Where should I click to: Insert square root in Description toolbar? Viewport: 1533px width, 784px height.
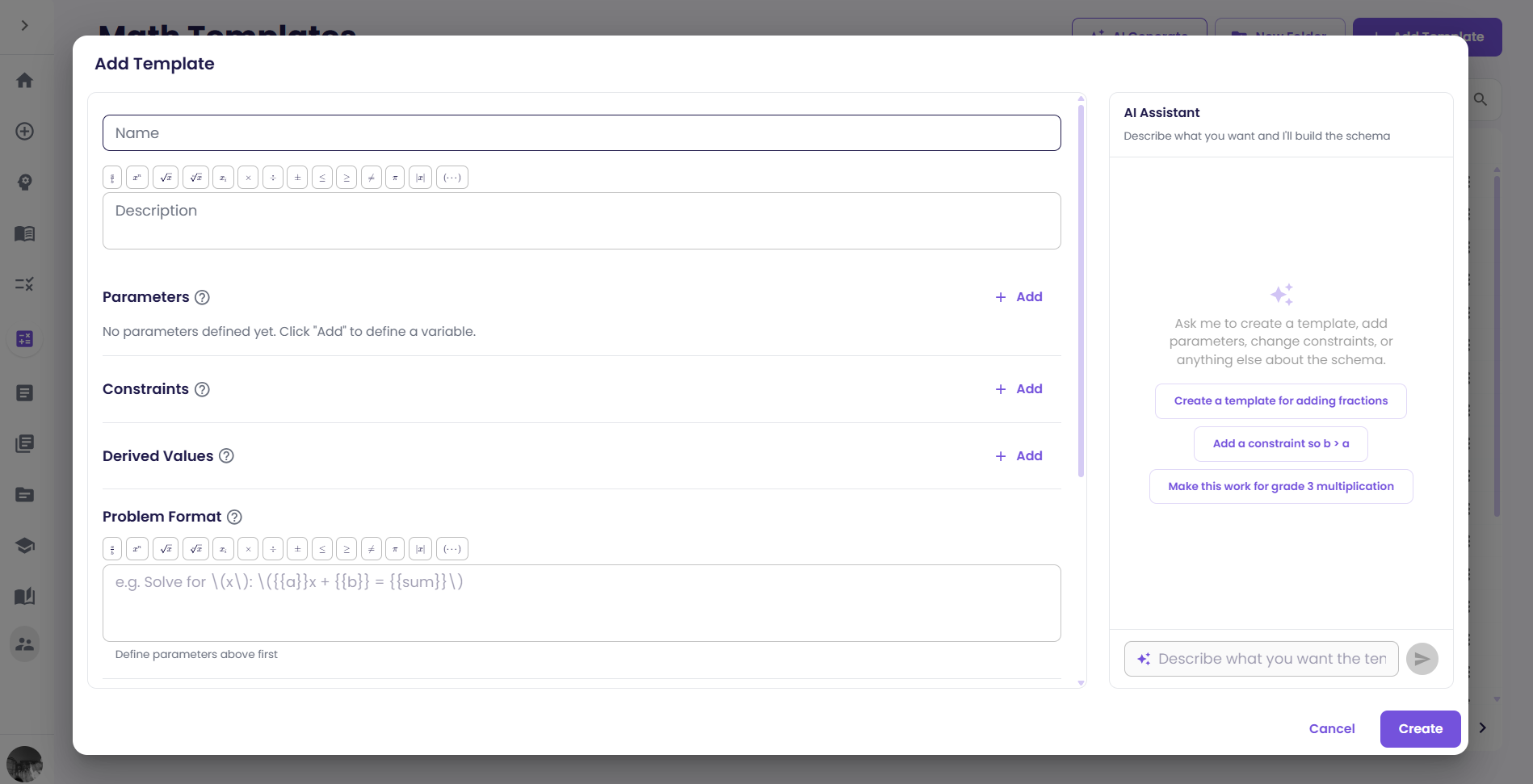[x=166, y=178]
